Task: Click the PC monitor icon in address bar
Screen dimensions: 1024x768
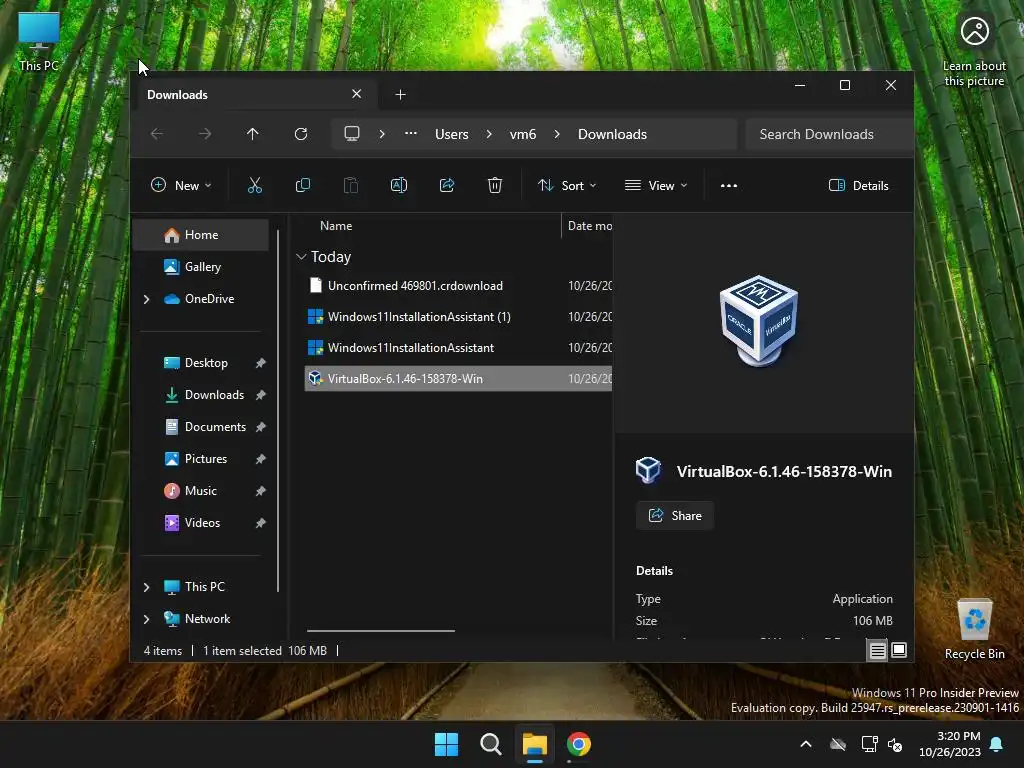Action: pos(352,134)
